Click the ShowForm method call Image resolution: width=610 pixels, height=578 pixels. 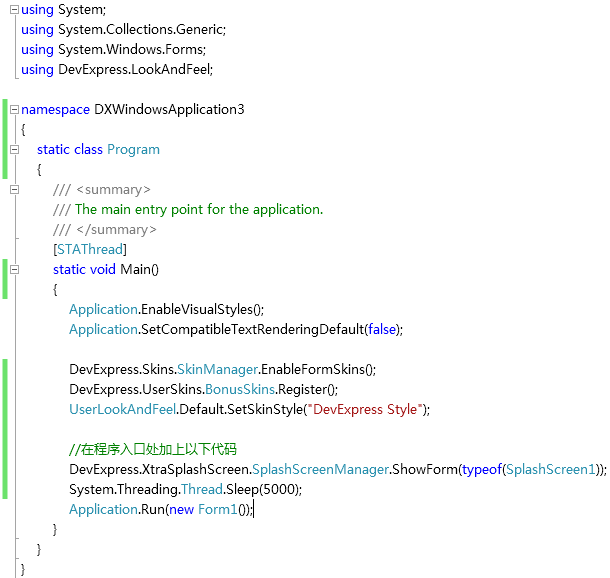425,469
